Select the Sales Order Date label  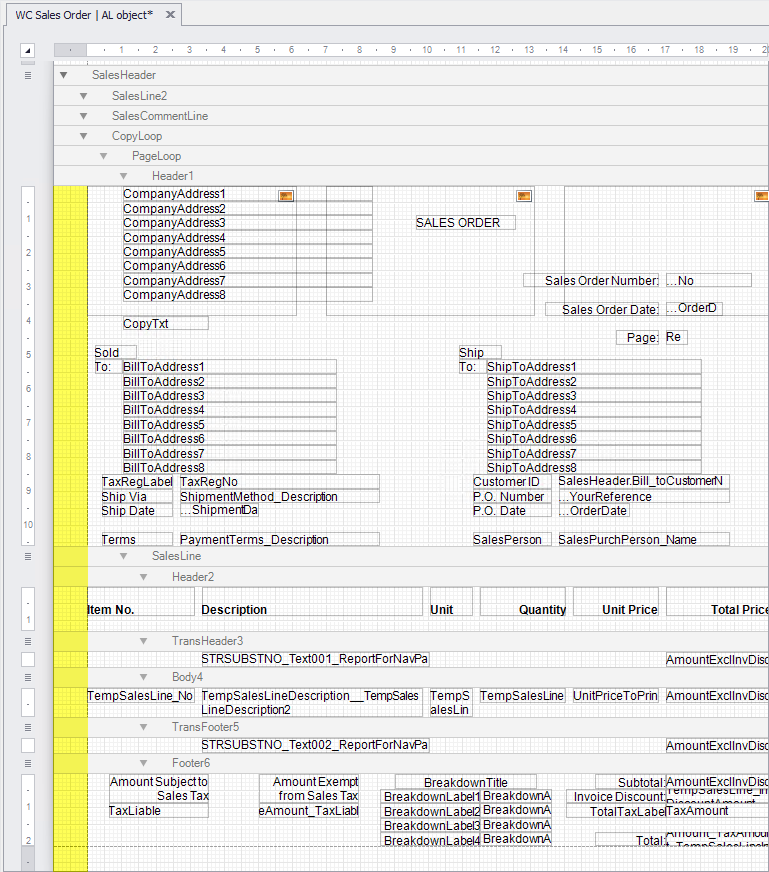click(x=602, y=309)
